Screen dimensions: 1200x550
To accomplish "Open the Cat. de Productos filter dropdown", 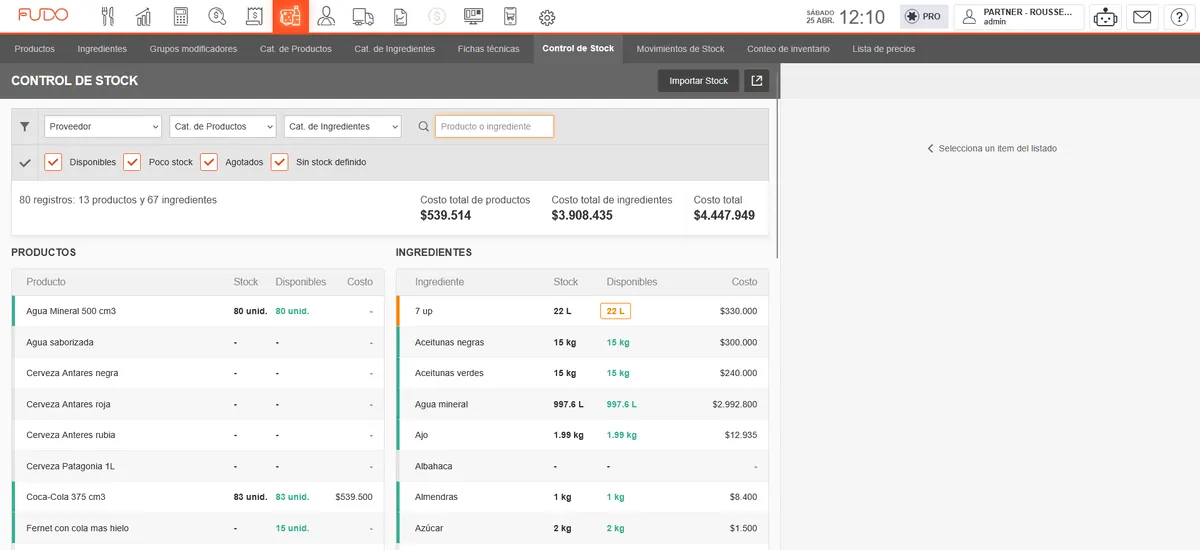I will (x=223, y=127).
